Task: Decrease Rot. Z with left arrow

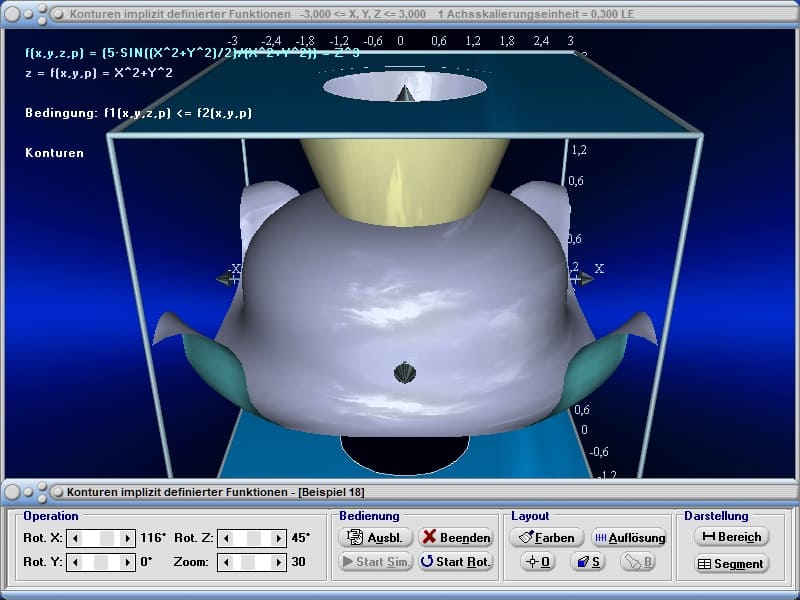Action: (x=226, y=538)
